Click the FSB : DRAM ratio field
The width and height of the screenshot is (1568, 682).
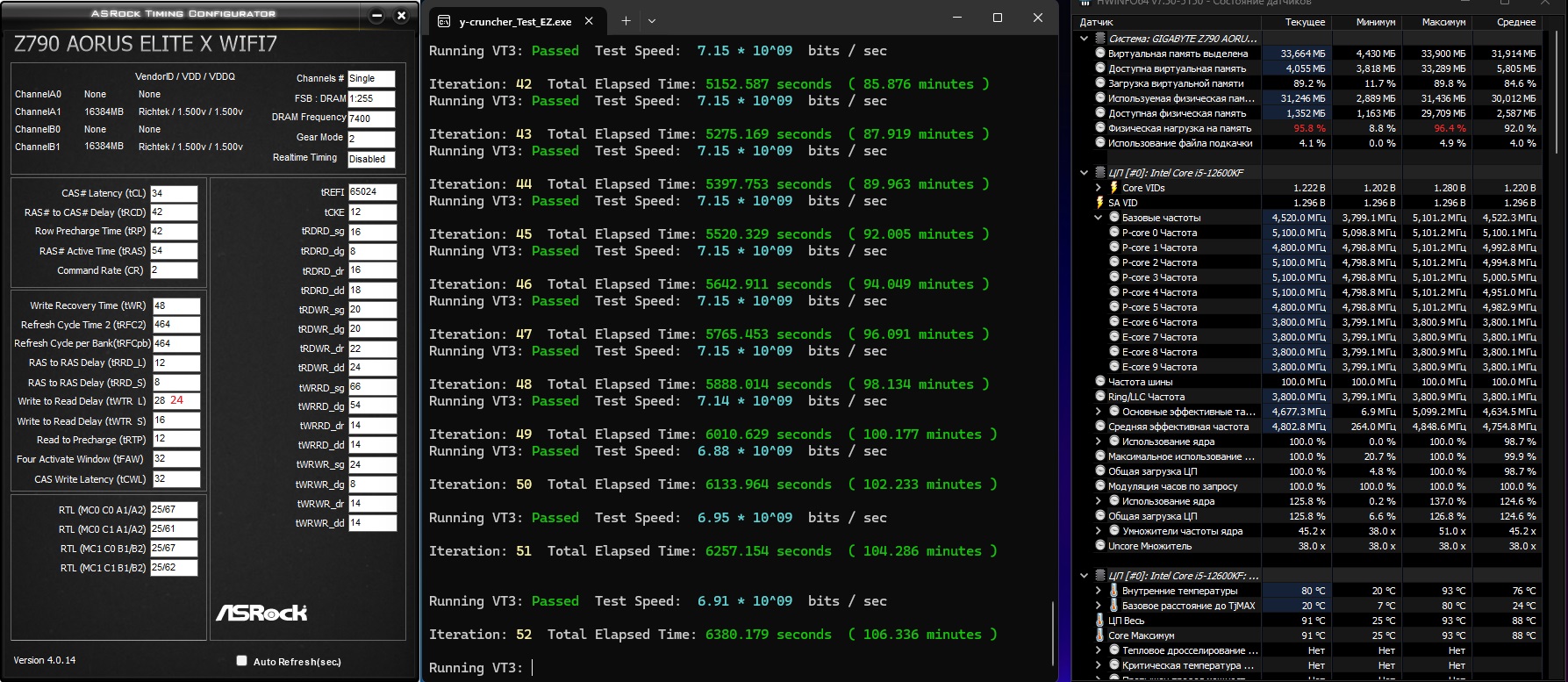coord(371,99)
